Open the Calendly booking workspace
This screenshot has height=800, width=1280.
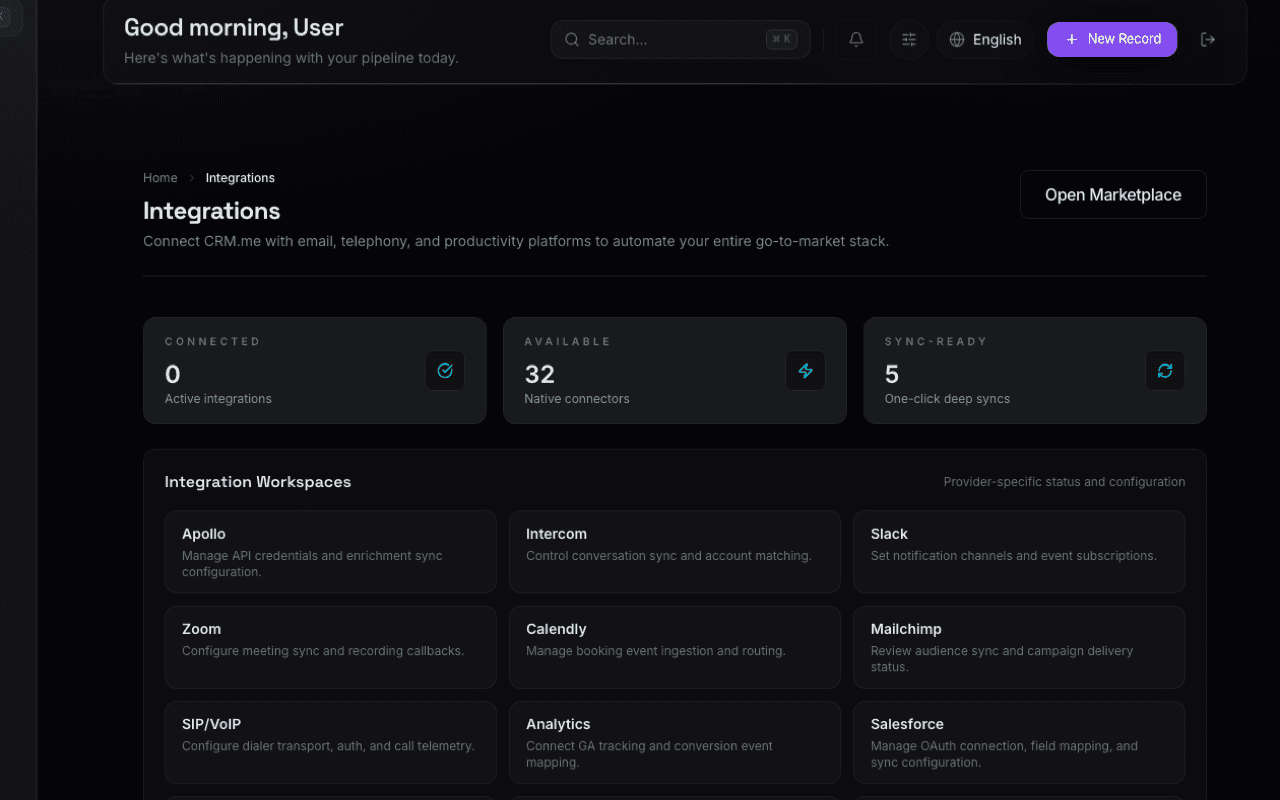point(674,647)
